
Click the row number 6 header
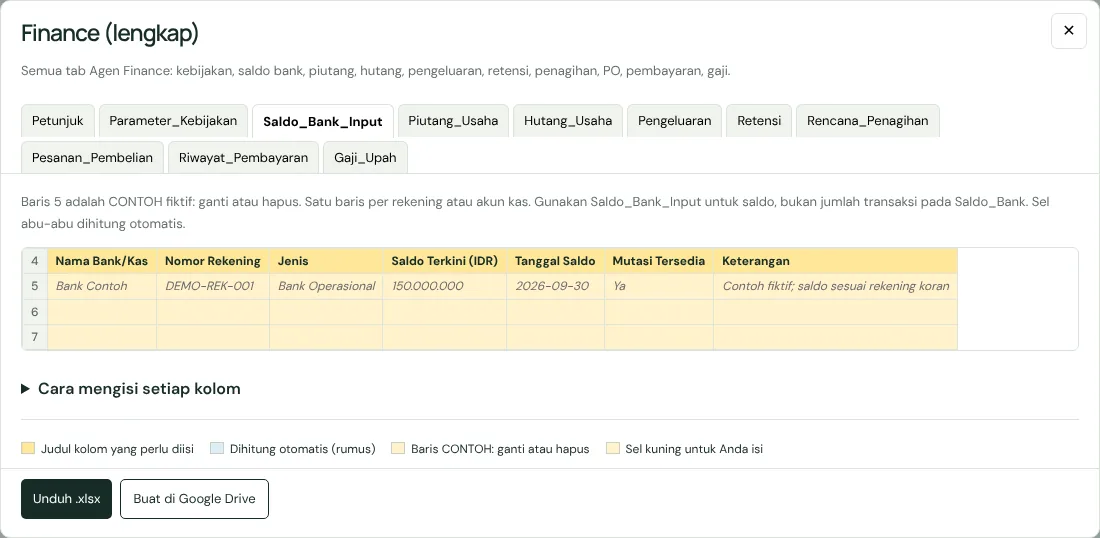35,311
